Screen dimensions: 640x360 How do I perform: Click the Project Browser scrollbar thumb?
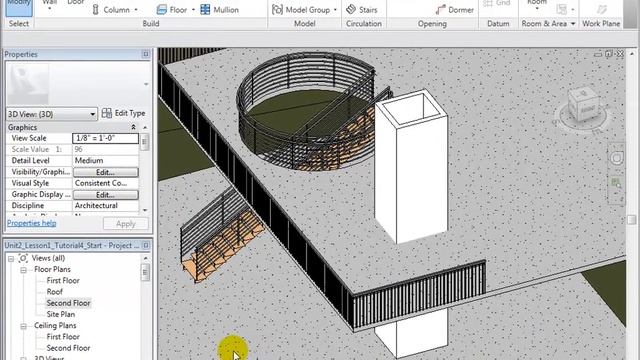coord(145,272)
